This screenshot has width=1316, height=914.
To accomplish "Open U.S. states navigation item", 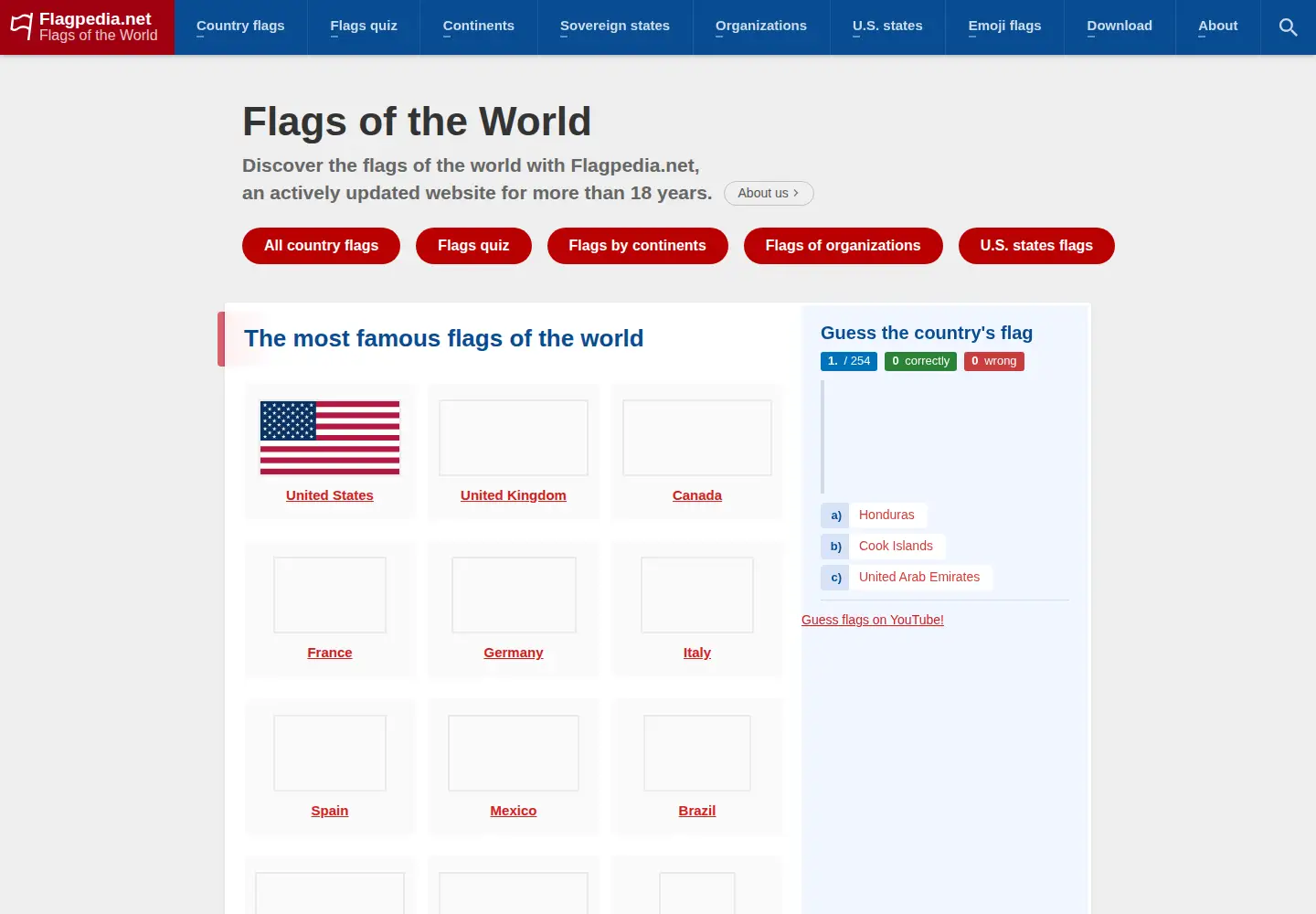I will (x=887, y=27).
